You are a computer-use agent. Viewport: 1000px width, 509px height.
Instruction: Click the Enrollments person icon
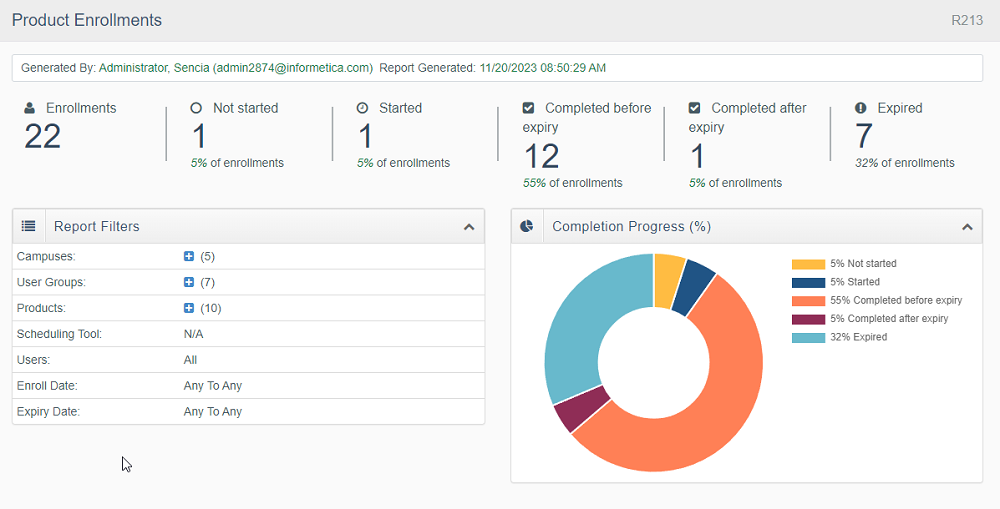29,108
